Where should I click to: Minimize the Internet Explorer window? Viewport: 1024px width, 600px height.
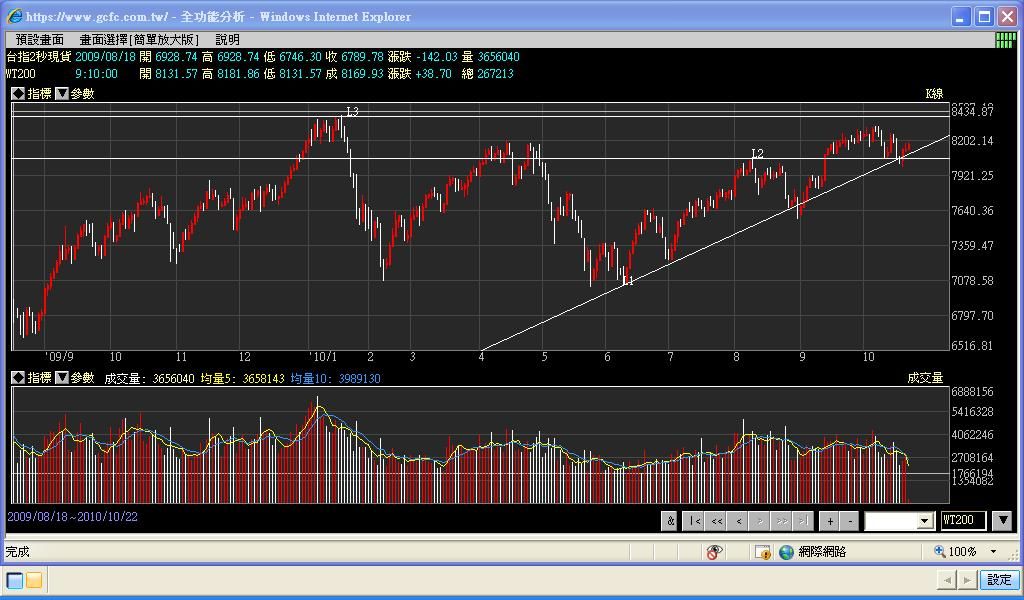pyautogui.click(x=961, y=17)
